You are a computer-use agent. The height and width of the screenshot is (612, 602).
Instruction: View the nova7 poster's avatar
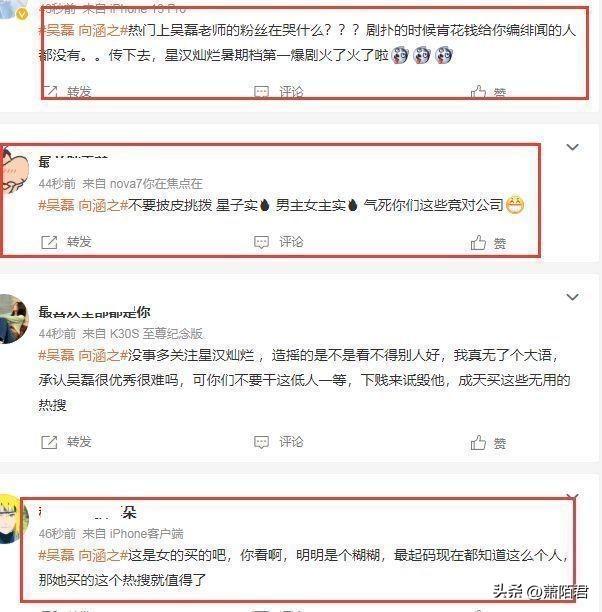point(13,169)
